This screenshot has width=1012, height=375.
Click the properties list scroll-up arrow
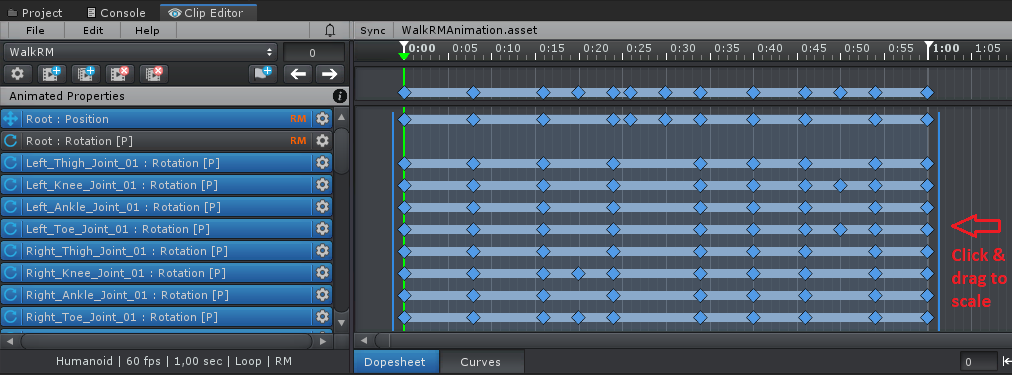pos(341,118)
